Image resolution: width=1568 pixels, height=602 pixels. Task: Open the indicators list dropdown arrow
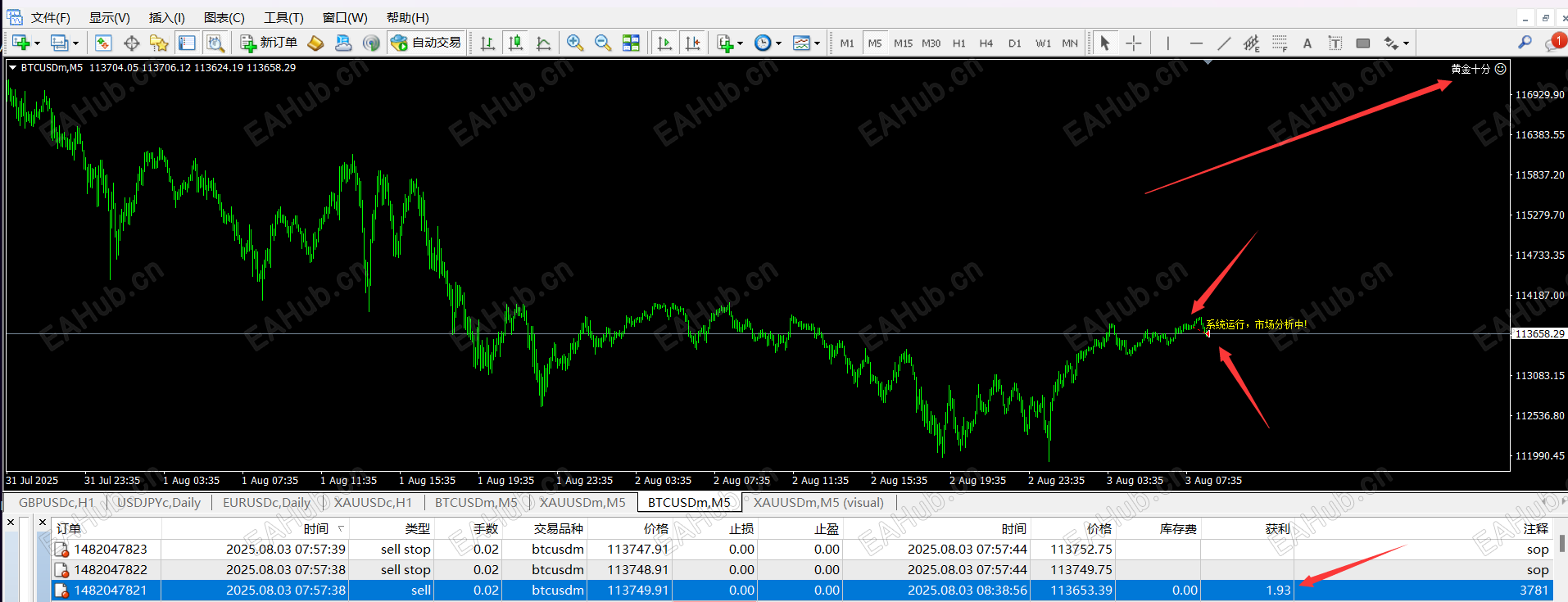click(x=740, y=43)
